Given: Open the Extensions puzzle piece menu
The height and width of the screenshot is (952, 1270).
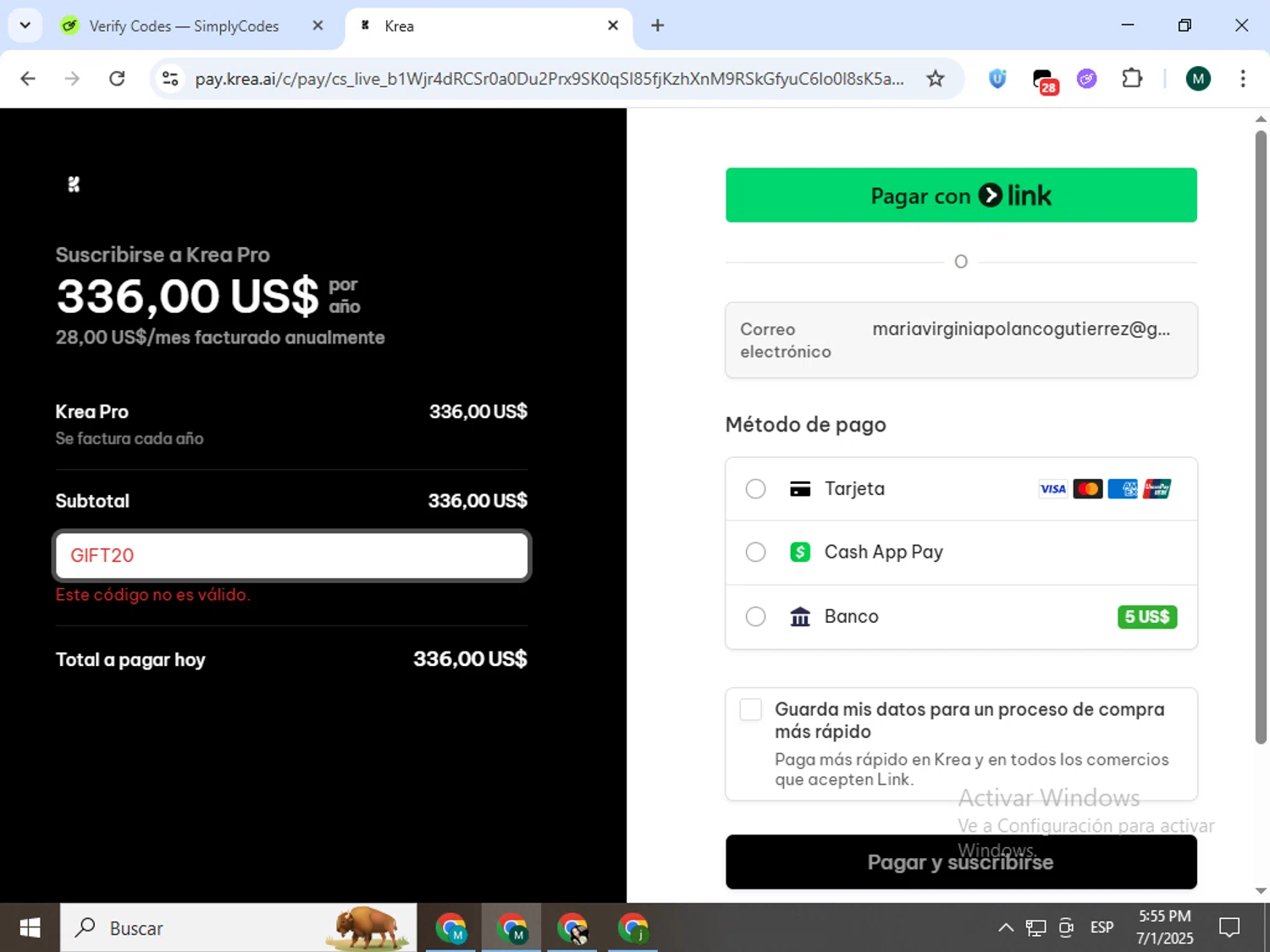Looking at the screenshot, I should pos(1132,79).
